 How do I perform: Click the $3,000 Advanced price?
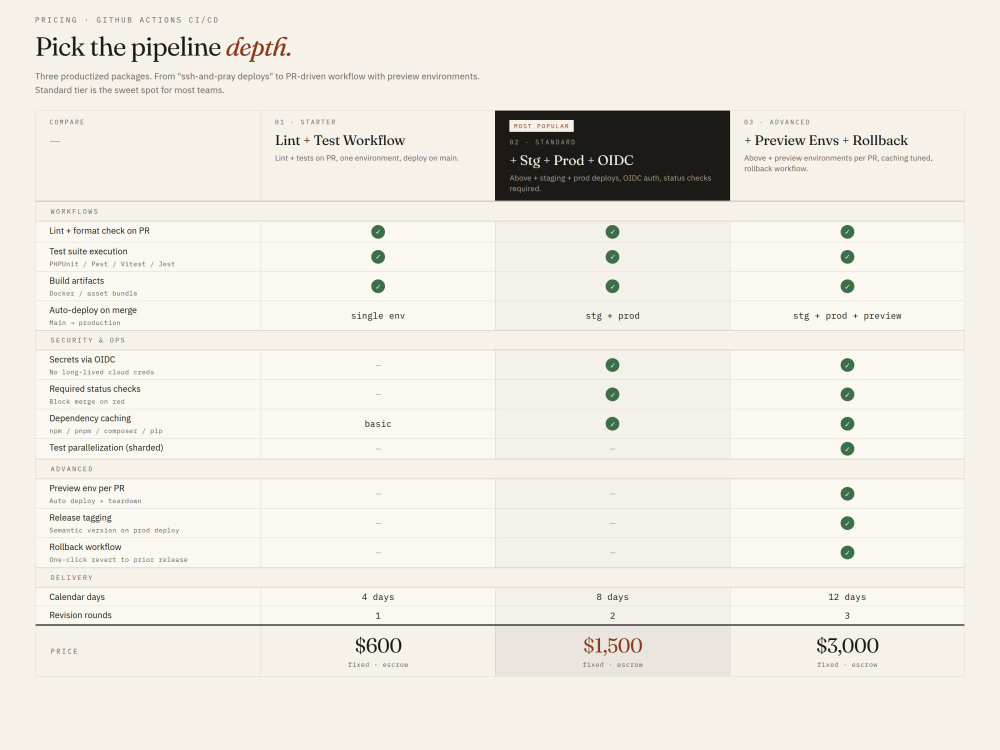point(847,645)
